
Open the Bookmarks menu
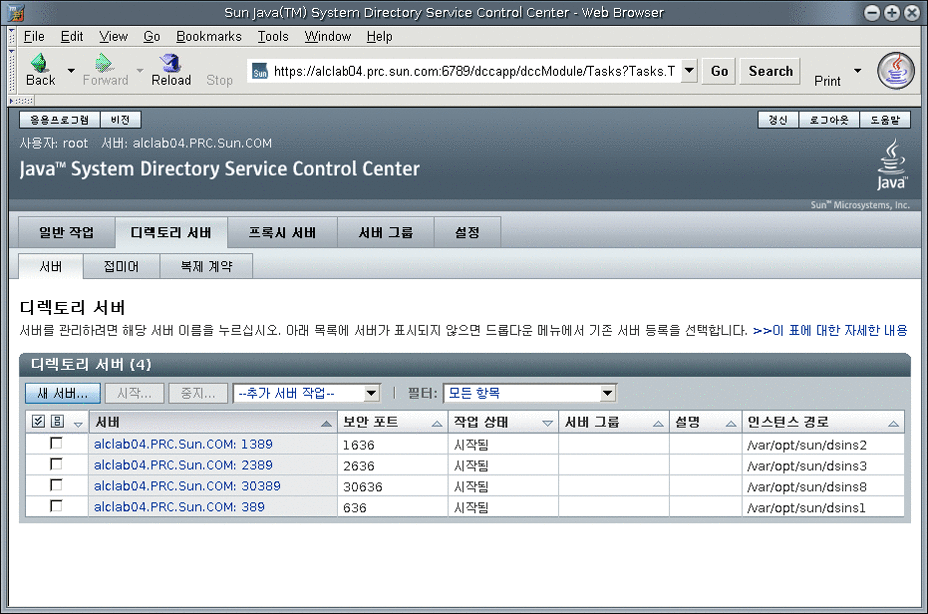click(x=209, y=37)
